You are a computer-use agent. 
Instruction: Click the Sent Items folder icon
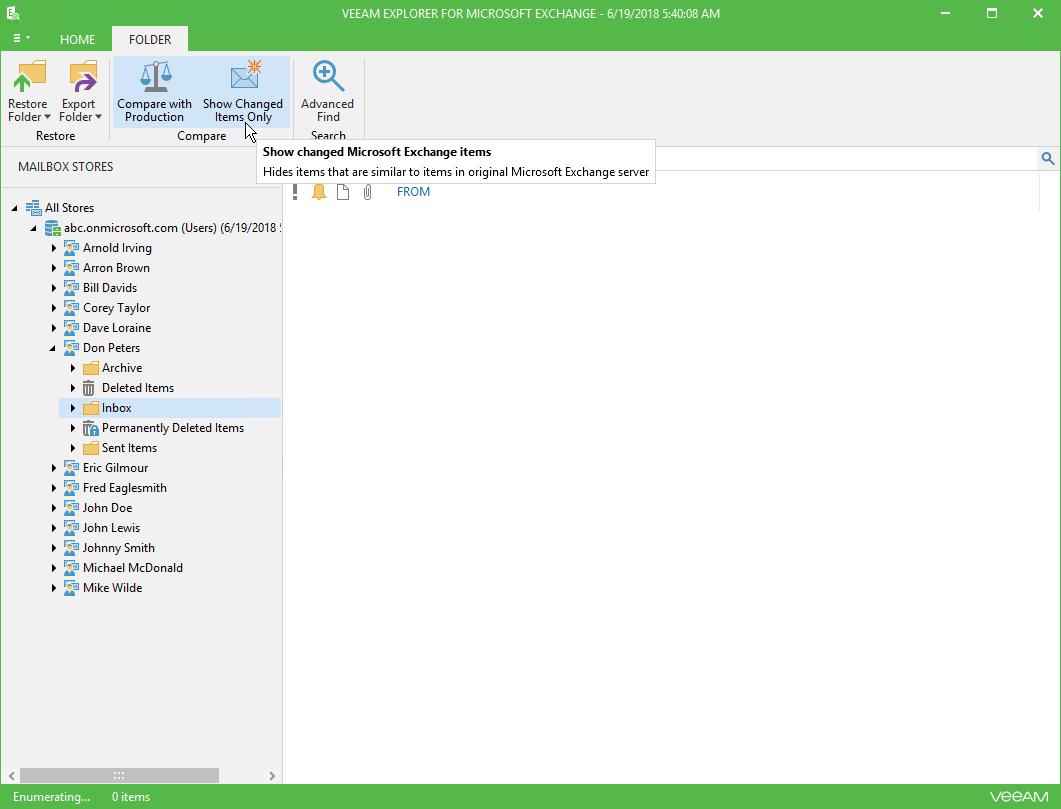click(91, 448)
